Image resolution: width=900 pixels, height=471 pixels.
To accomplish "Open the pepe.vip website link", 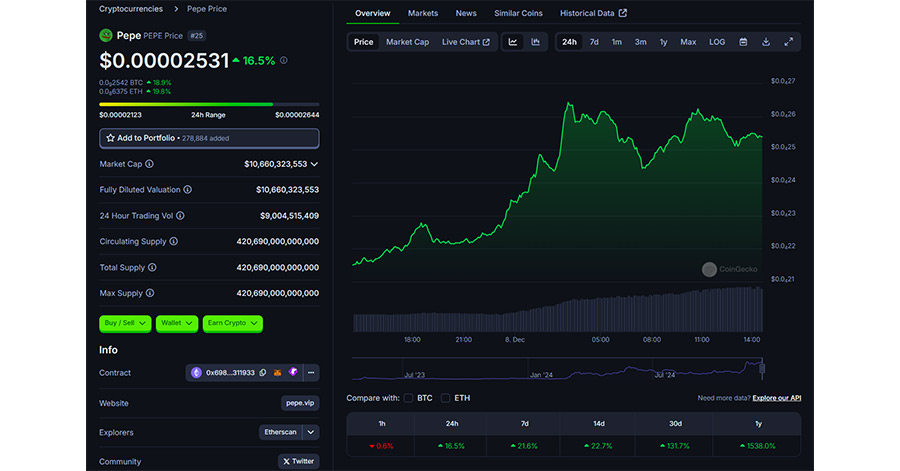I will [300, 403].
